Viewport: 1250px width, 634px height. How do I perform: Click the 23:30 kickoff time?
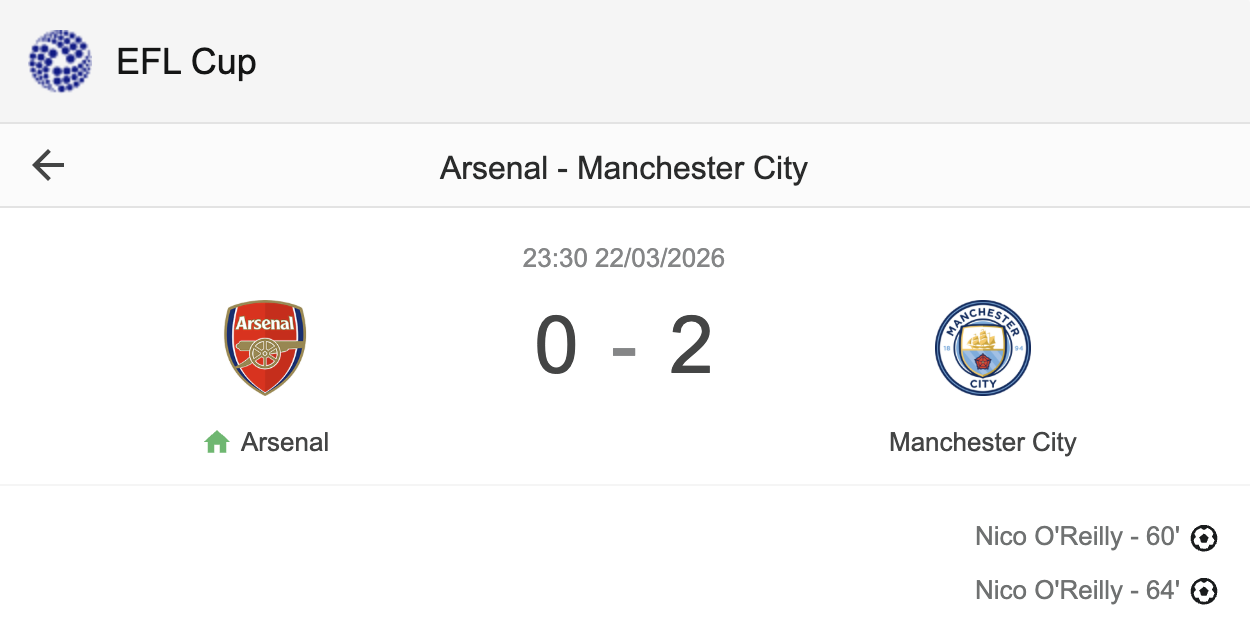click(554, 258)
